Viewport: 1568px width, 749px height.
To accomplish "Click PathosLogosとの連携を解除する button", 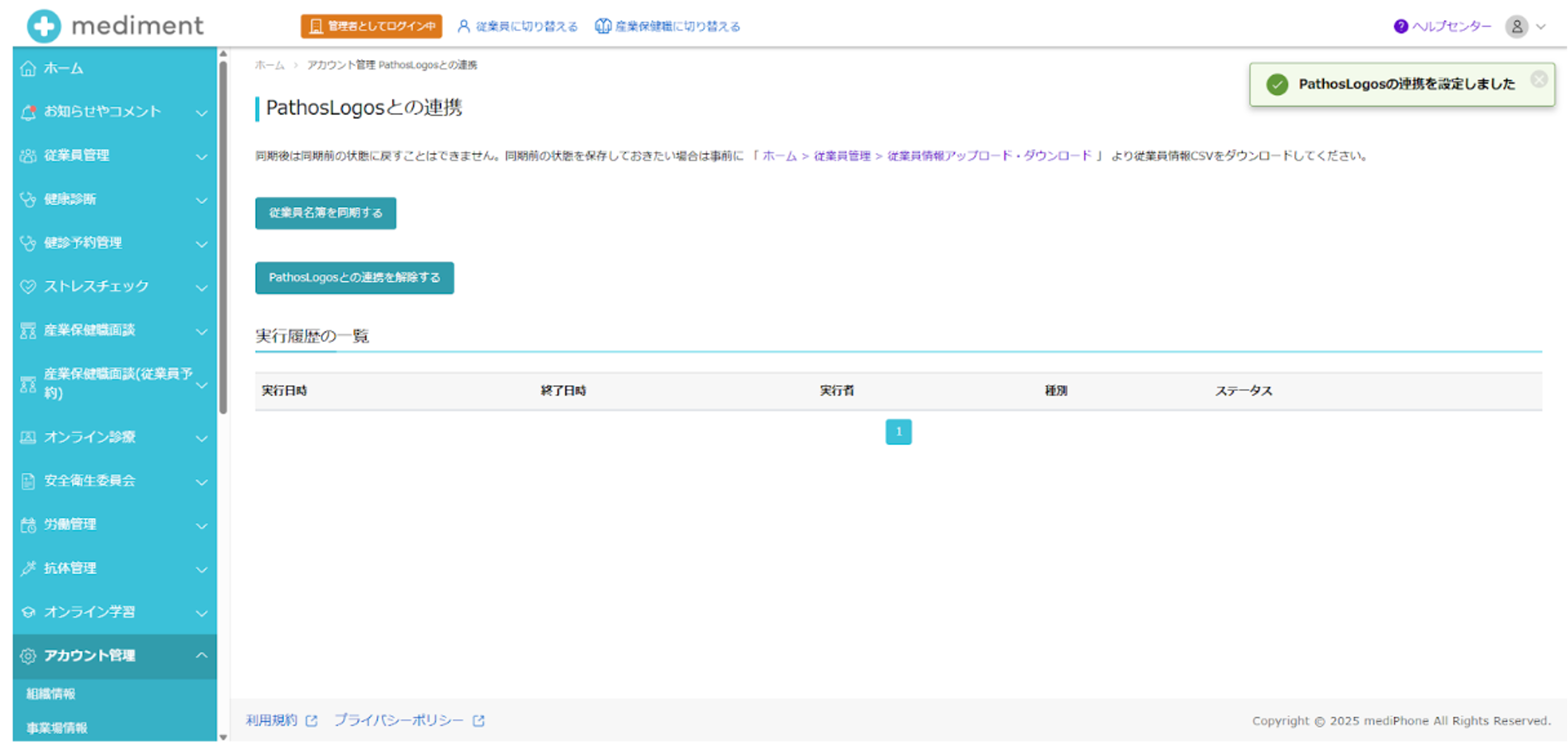I will click(x=354, y=278).
